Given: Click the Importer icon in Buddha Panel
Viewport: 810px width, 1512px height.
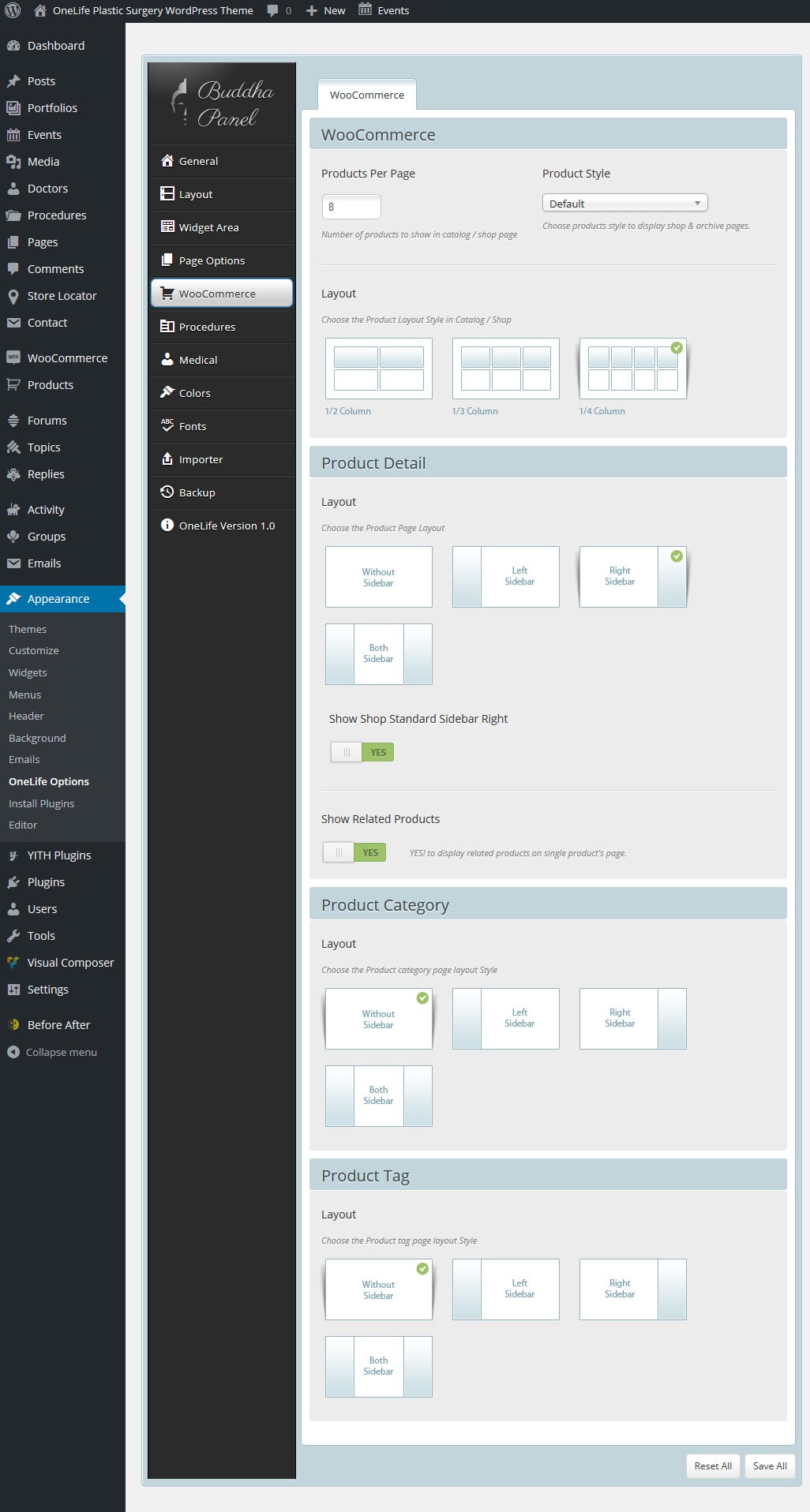Looking at the screenshot, I should point(167,458).
